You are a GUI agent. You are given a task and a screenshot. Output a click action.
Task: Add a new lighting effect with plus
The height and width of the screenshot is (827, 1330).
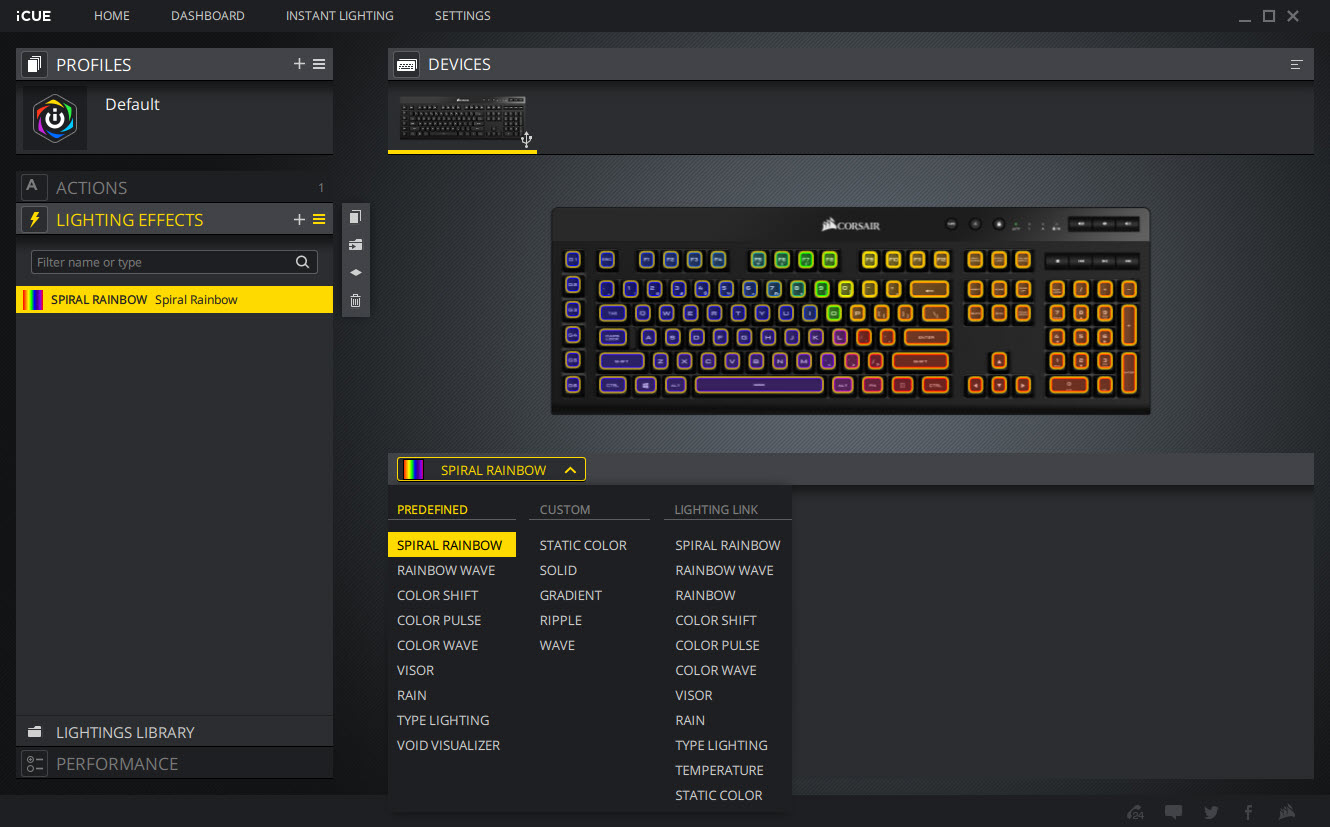(299, 219)
